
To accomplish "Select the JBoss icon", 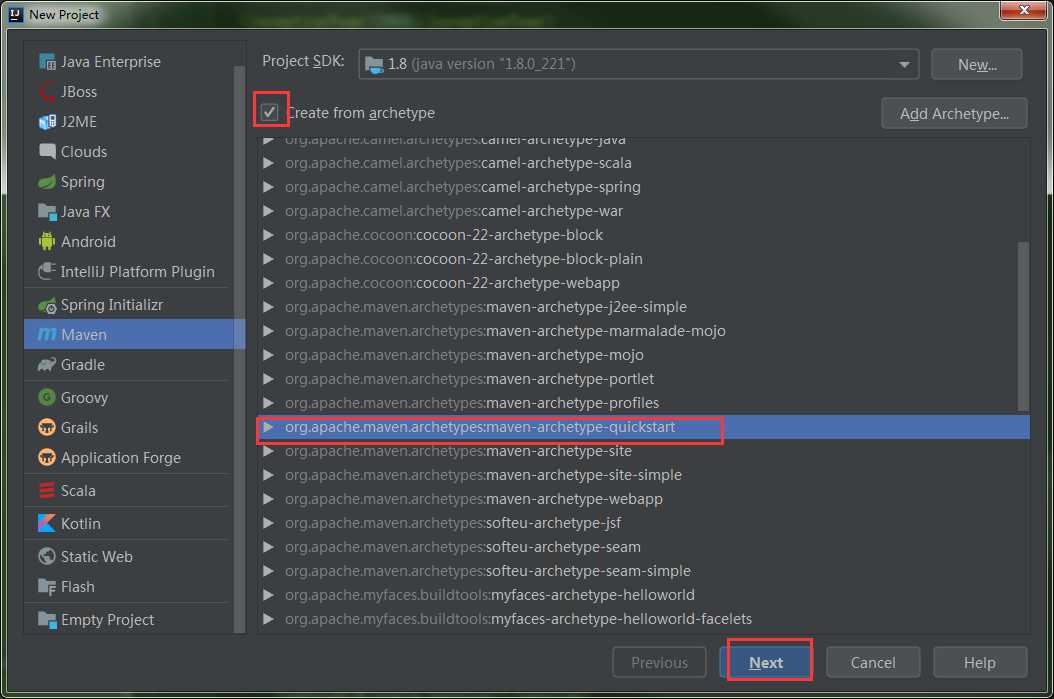I will (47, 91).
